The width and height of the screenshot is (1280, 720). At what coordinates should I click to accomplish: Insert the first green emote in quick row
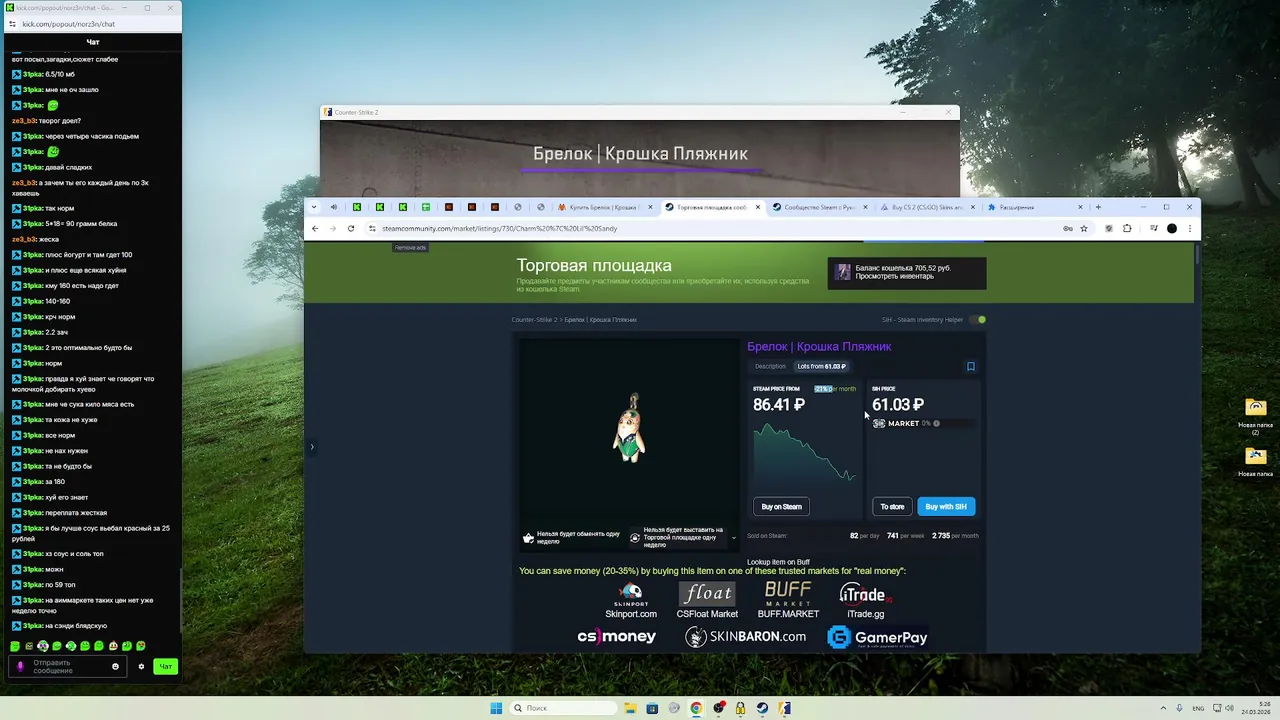[15, 646]
